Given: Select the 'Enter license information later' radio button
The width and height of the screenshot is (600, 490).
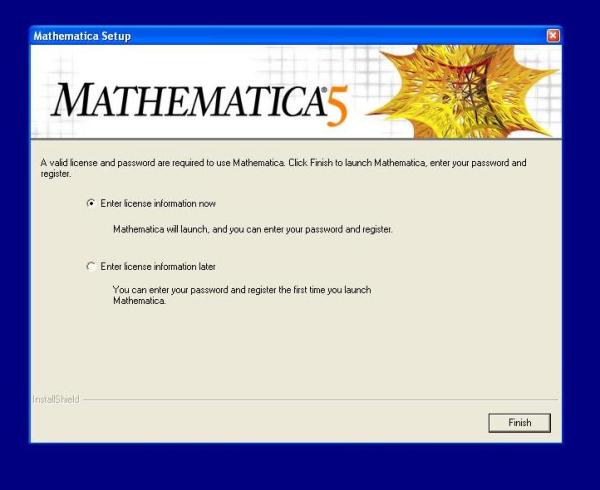Looking at the screenshot, I should pyautogui.click(x=92, y=267).
